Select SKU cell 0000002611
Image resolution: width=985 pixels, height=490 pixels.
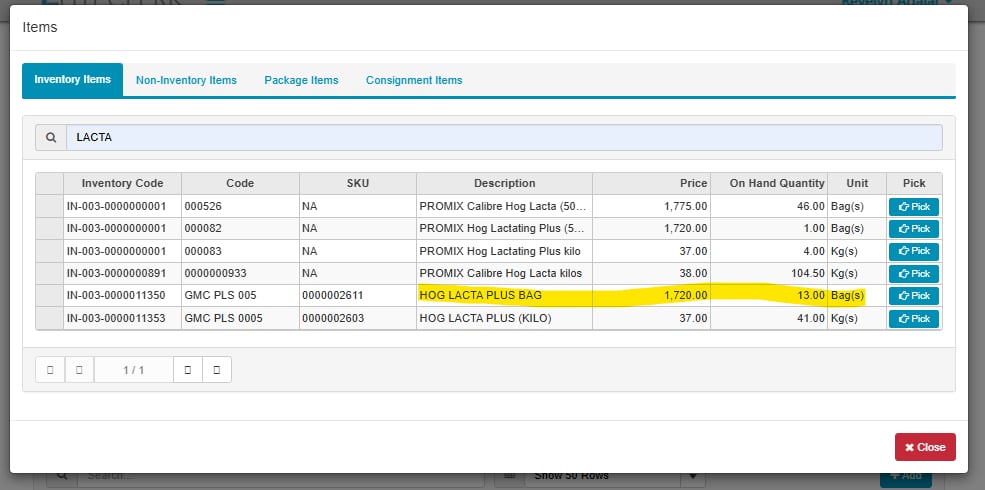click(357, 296)
